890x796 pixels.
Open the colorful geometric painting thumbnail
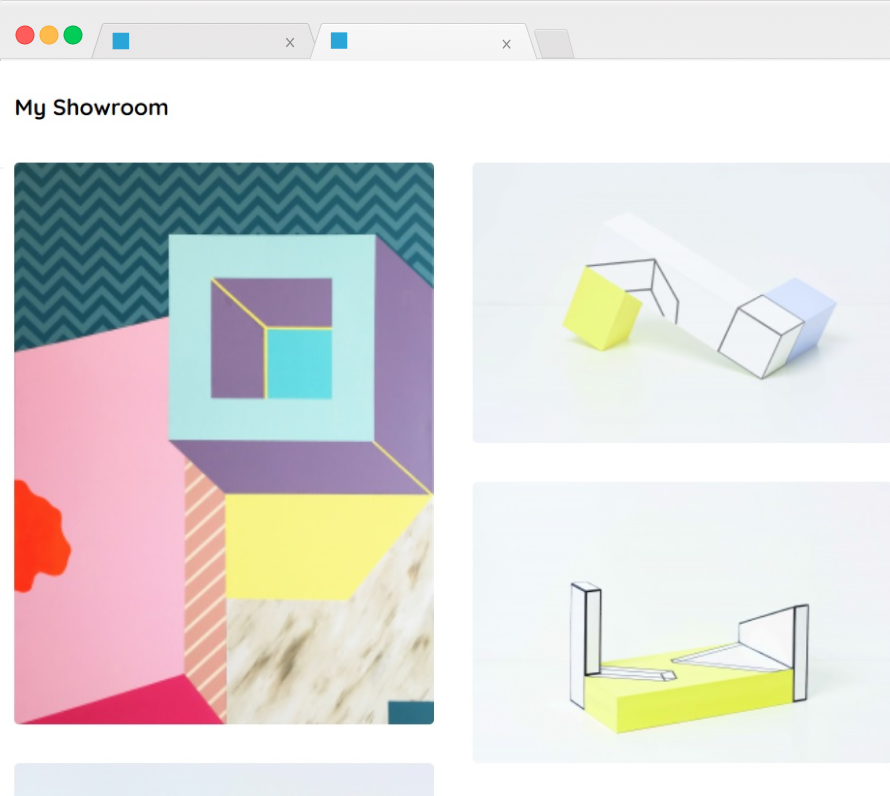[x=224, y=443]
